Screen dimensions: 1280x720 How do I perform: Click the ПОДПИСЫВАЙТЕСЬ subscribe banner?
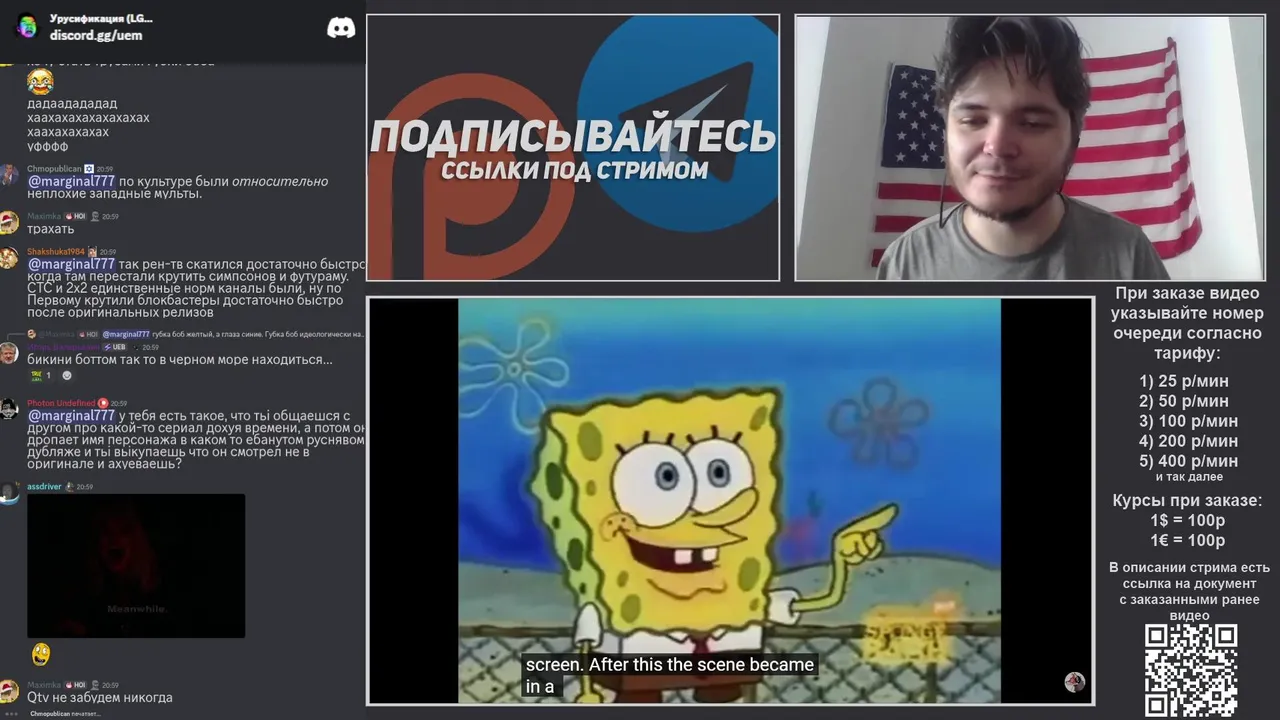[573, 147]
